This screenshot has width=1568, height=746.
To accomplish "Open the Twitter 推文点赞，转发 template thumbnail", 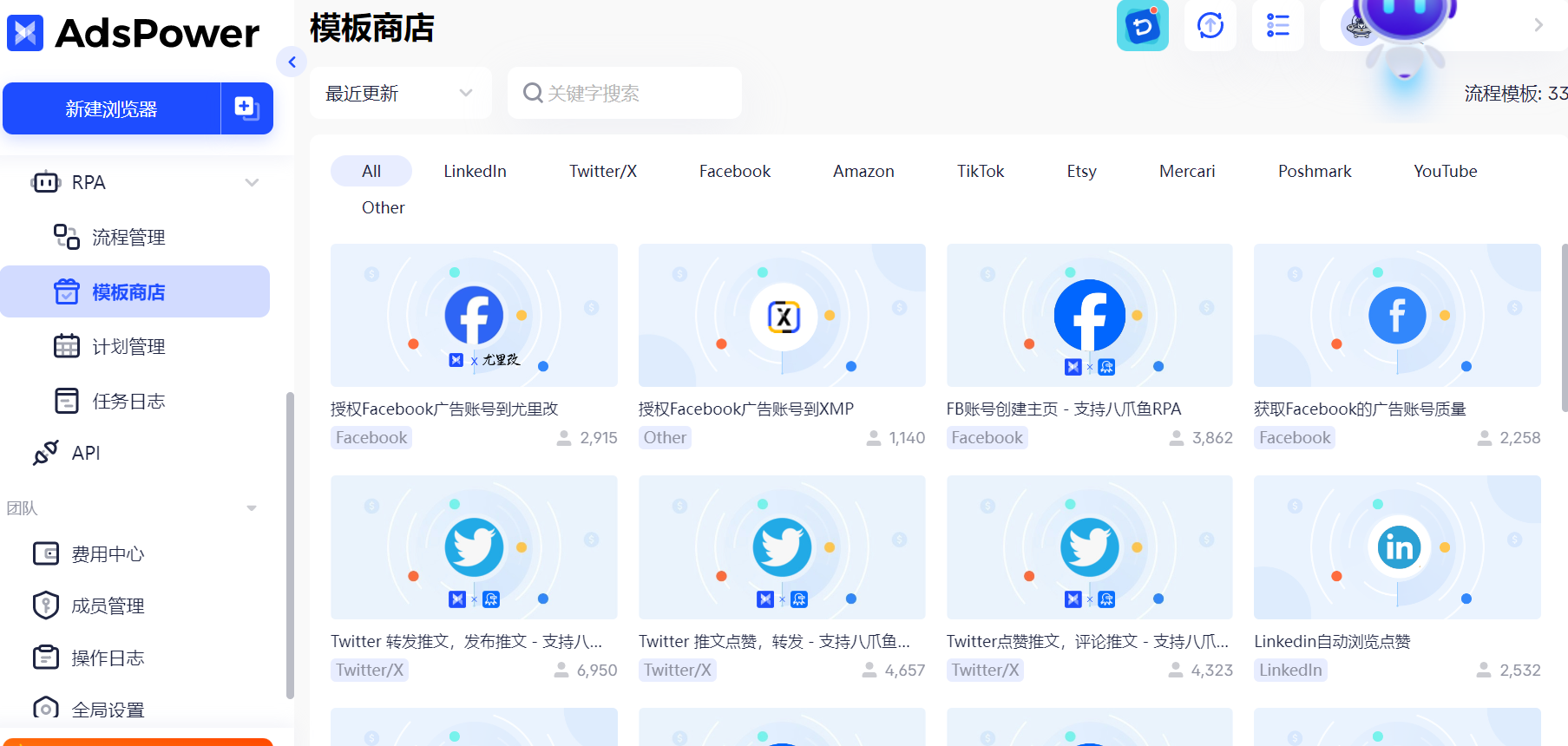I will [782, 547].
